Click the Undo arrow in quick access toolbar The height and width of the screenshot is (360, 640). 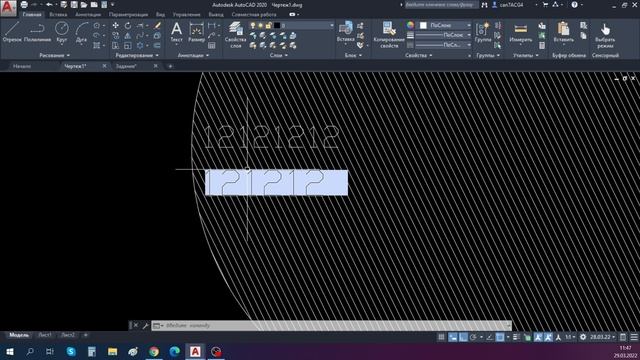click(x=49, y=5)
